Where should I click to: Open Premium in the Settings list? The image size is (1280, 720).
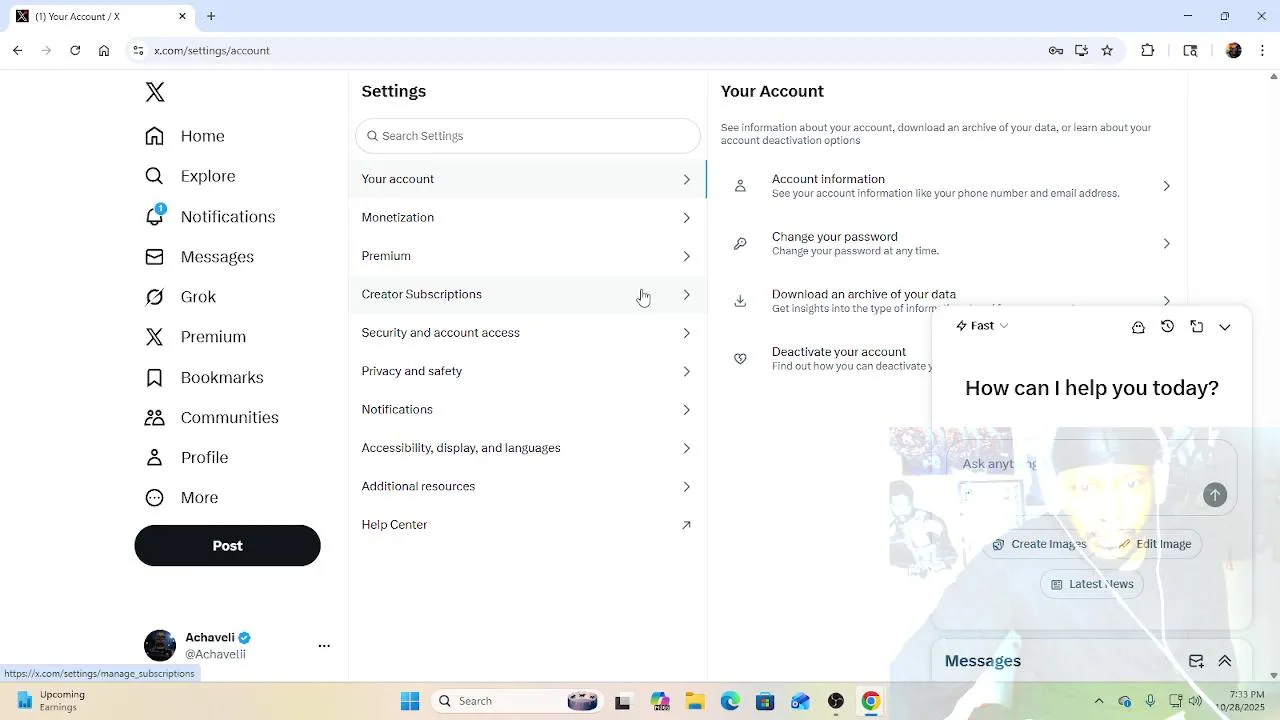pyautogui.click(x=527, y=256)
